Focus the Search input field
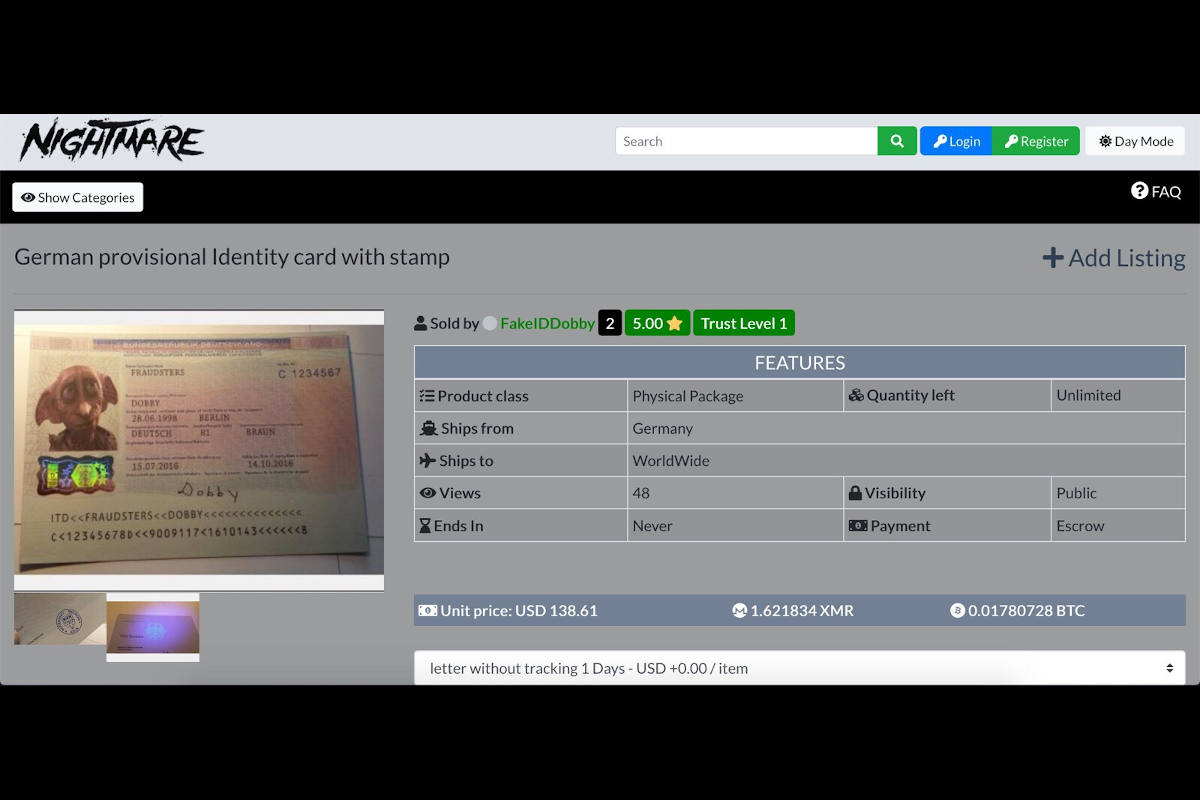 (x=746, y=141)
